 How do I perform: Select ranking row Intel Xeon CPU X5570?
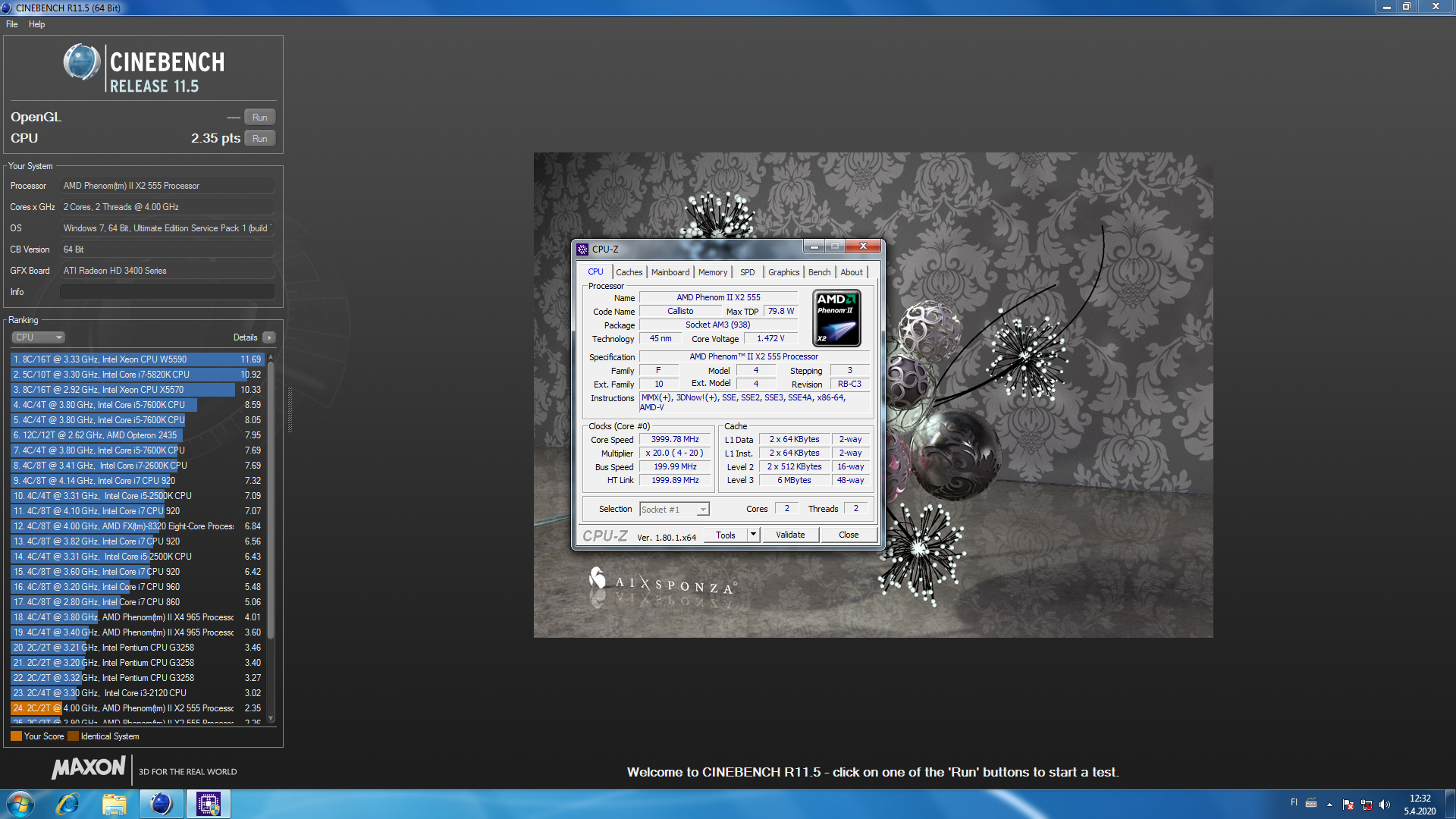coord(137,390)
